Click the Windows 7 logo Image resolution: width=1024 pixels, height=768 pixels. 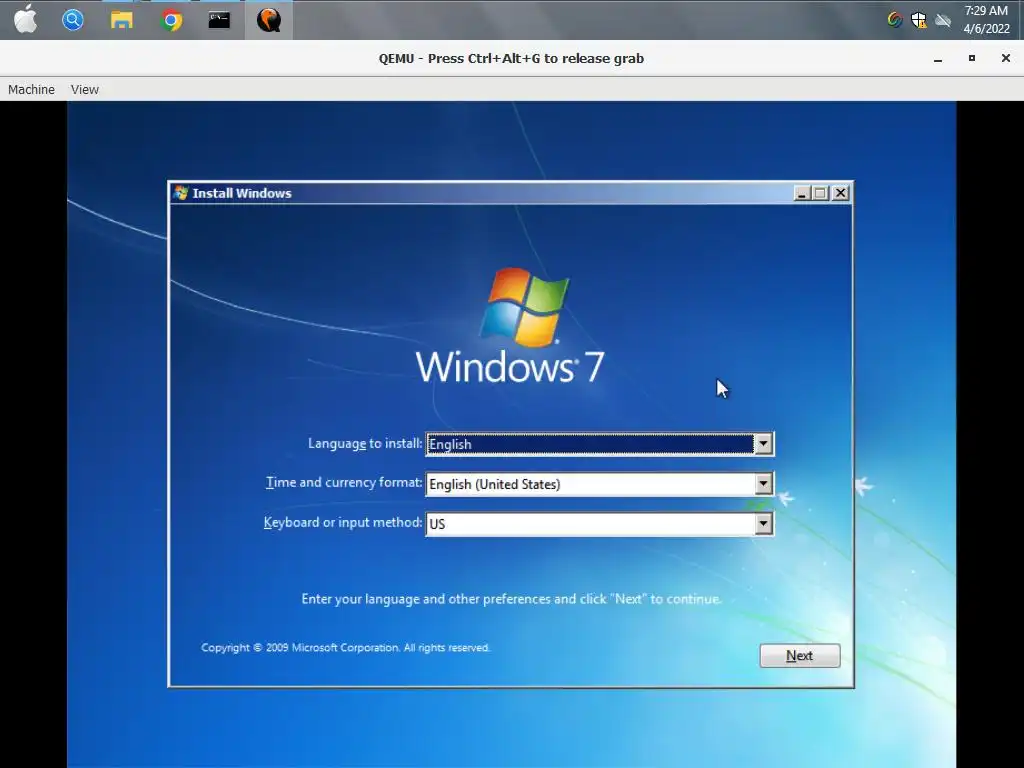click(x=511, y=325)
